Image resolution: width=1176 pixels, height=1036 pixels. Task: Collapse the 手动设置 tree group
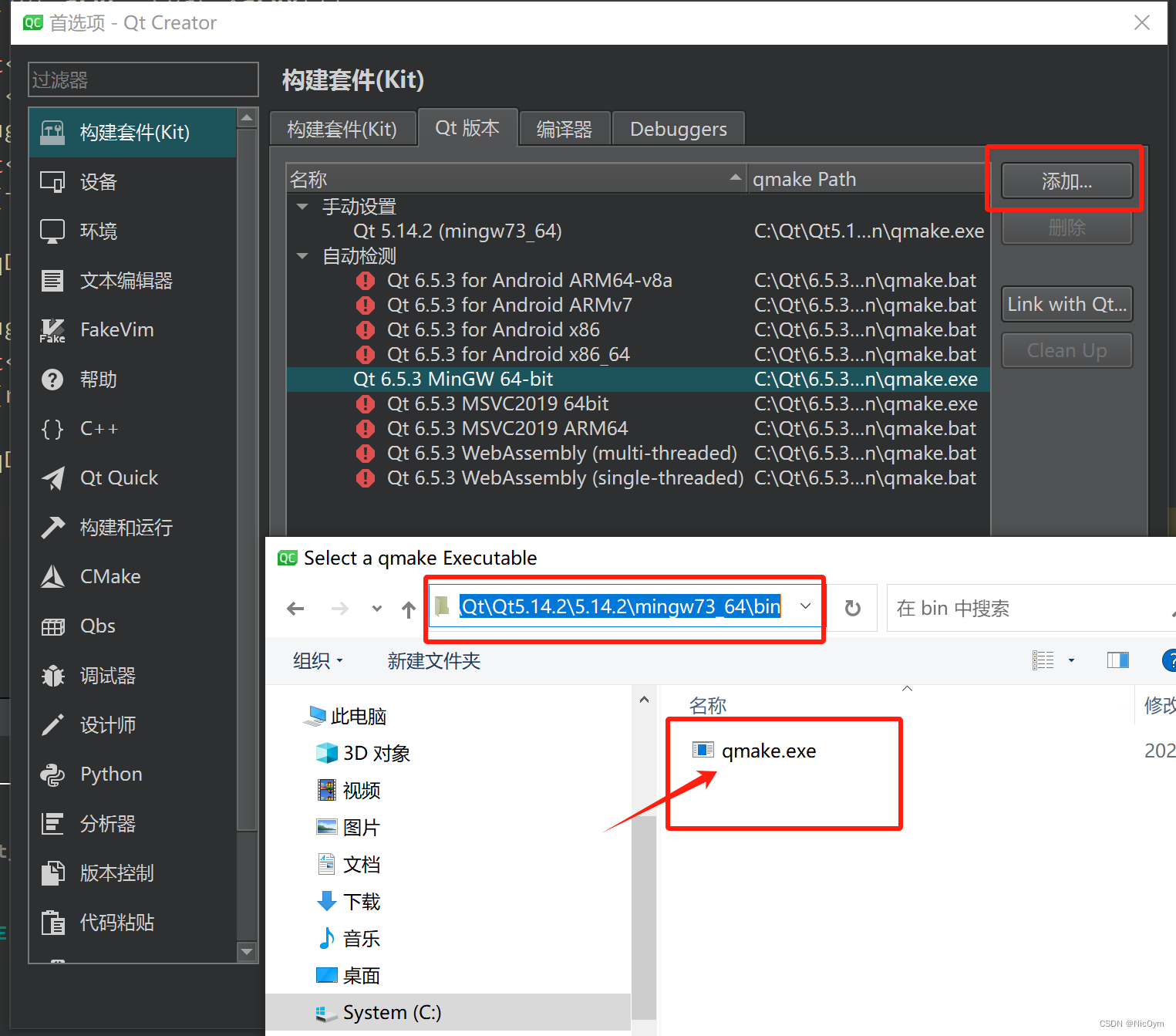pos(303,207)
